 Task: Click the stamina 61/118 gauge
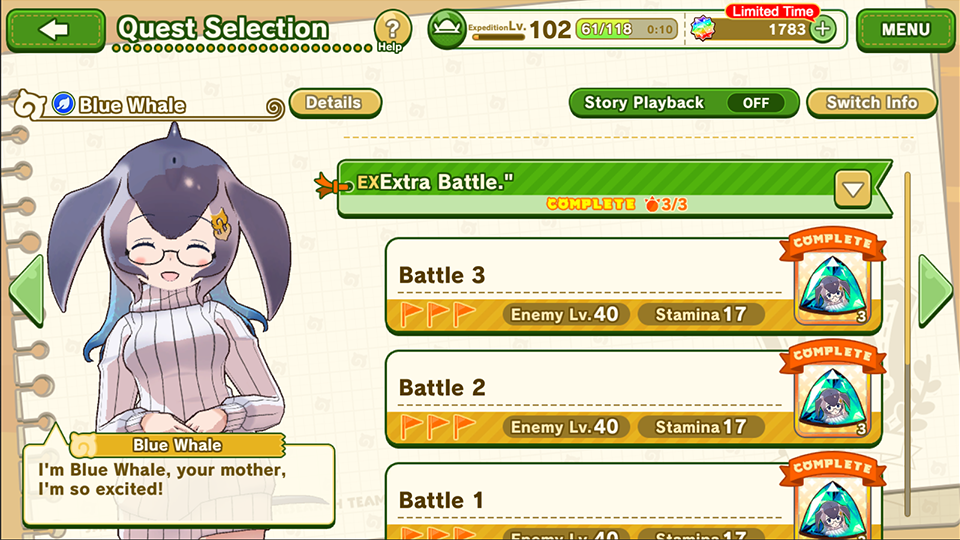point(626,29)
